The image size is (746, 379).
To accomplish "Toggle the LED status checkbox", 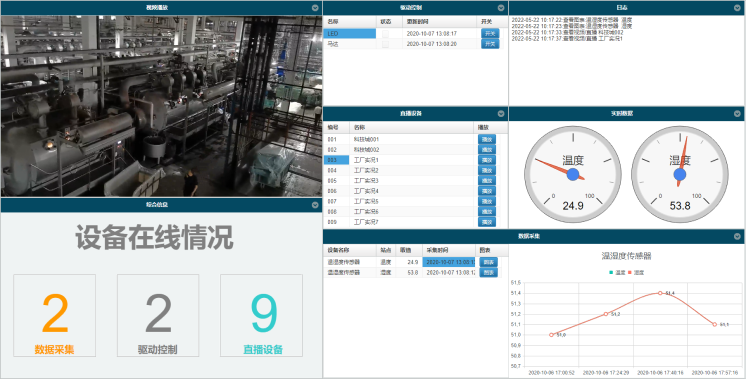I will click(385, 34).
